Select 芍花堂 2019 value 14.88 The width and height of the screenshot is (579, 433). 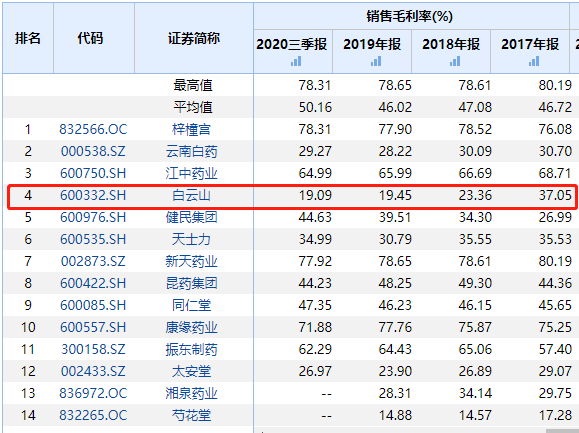395,415
